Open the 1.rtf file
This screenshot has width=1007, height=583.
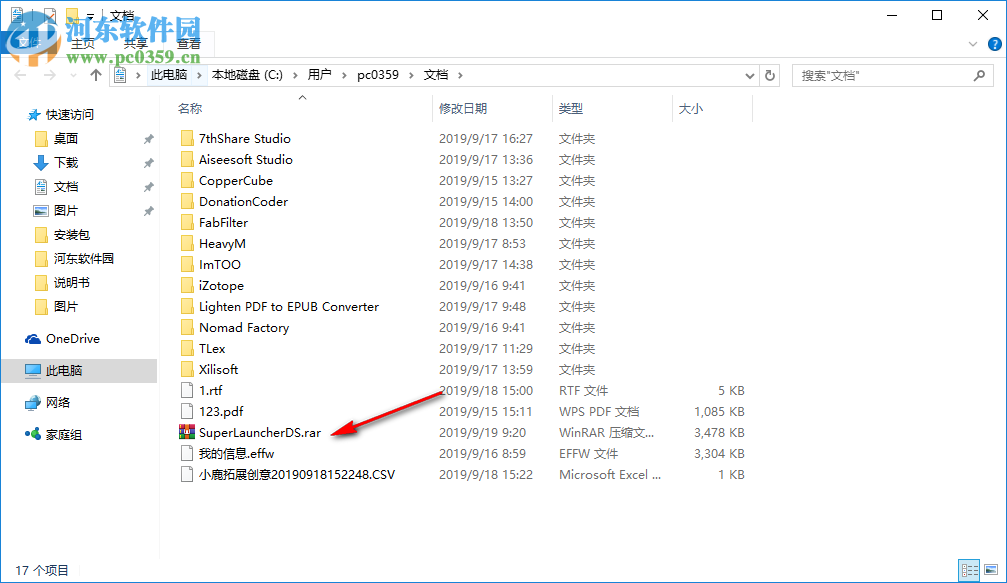tap(209, 390)
